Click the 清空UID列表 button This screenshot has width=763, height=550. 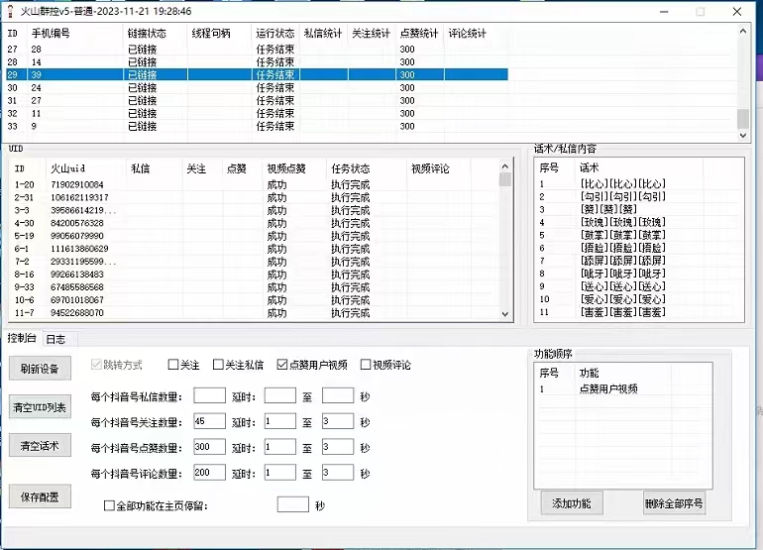point(40,408)
